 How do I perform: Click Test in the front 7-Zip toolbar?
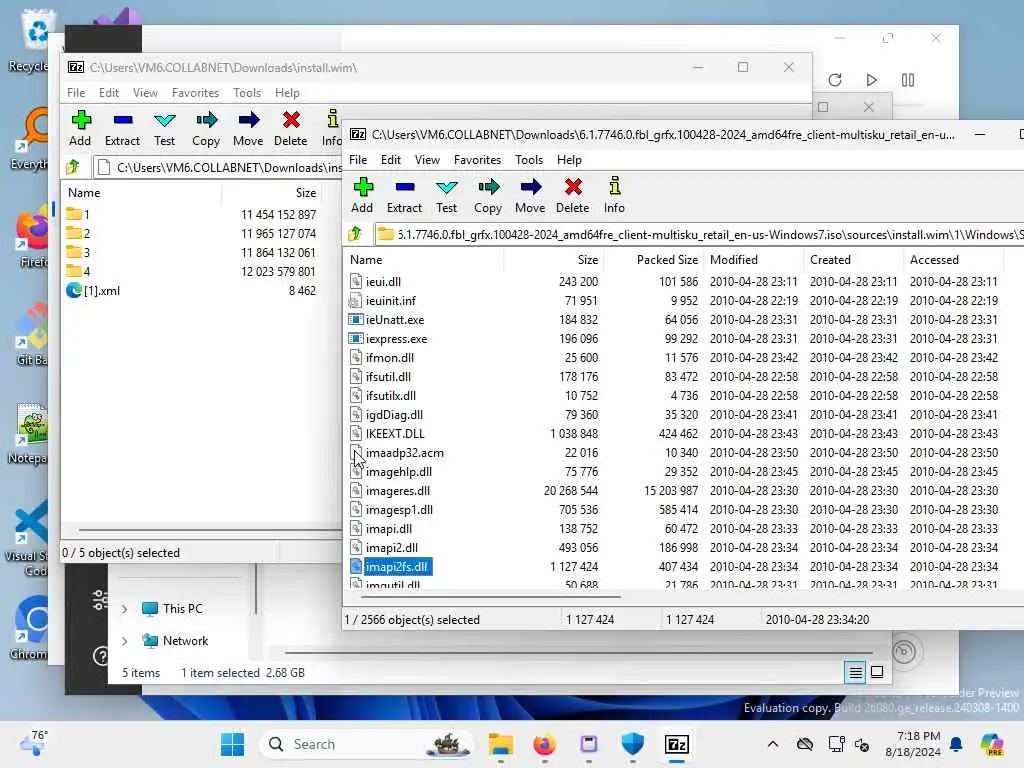click(x=446, y=195)
